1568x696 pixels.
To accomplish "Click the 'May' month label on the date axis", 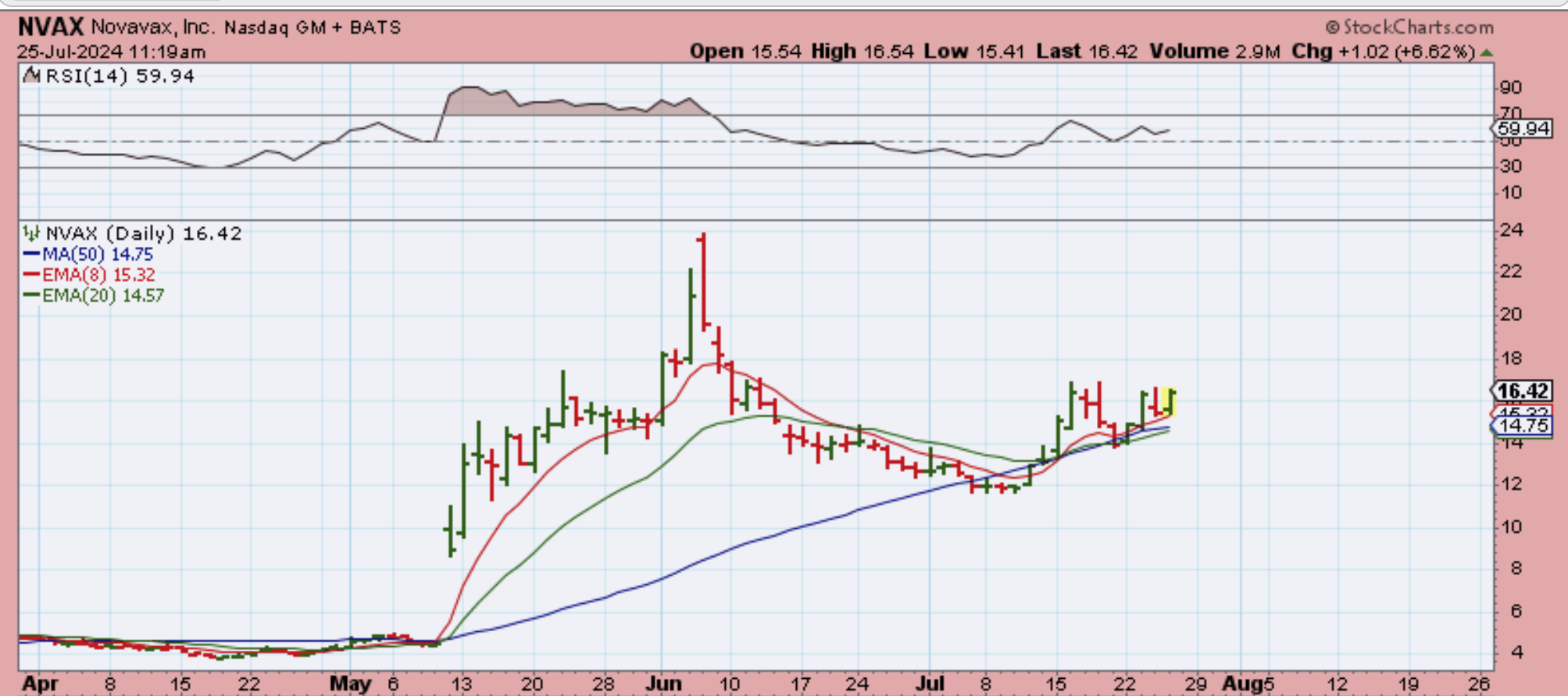I will tap(350, 684).
